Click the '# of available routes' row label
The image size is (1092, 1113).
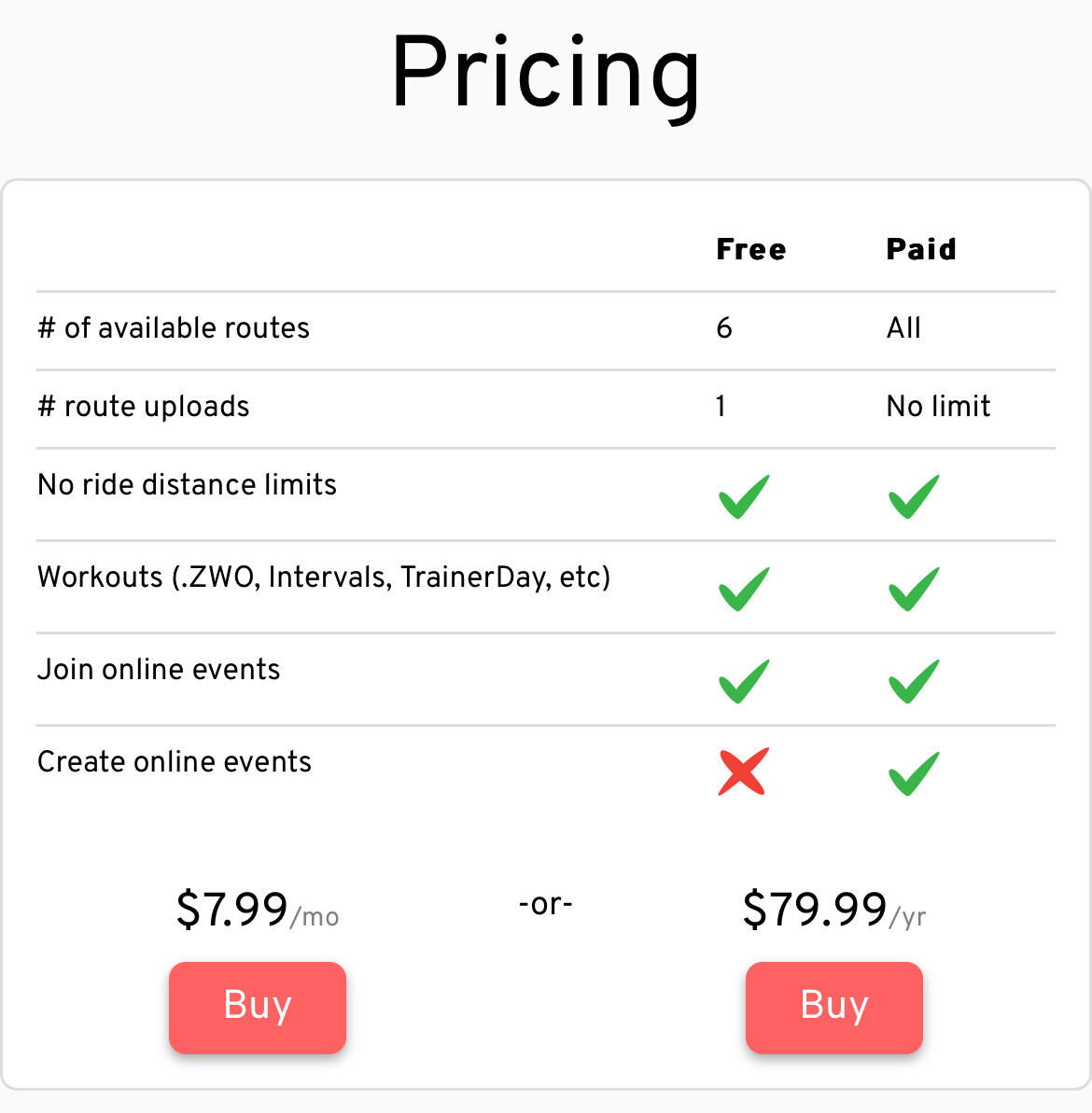tap(174, 328)
